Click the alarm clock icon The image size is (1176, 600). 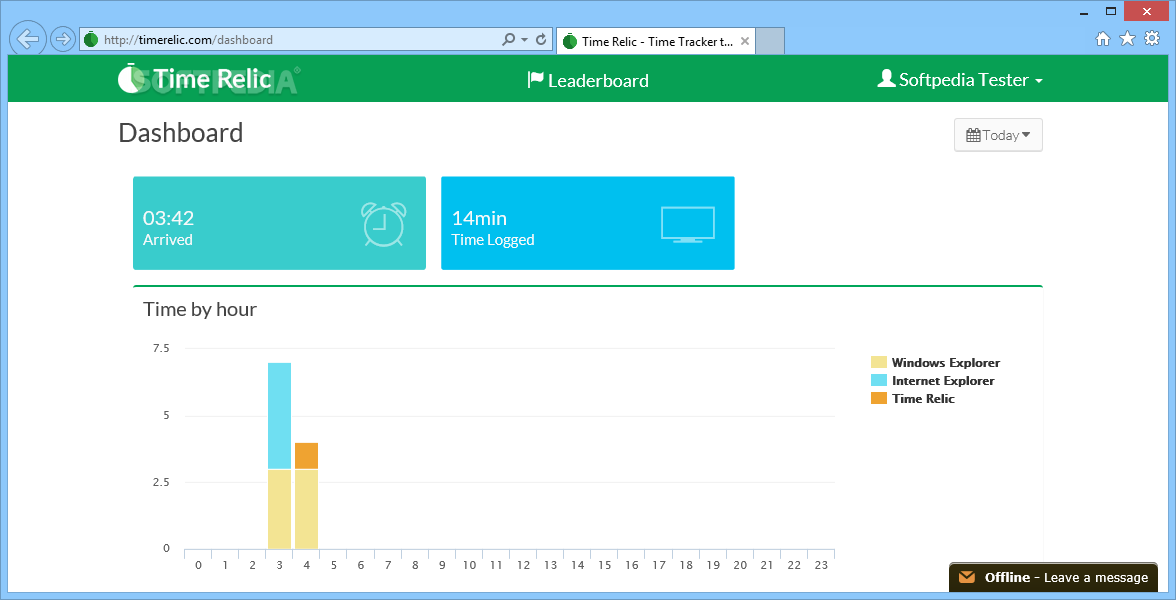pyautogui.click(x=384, y=224)
